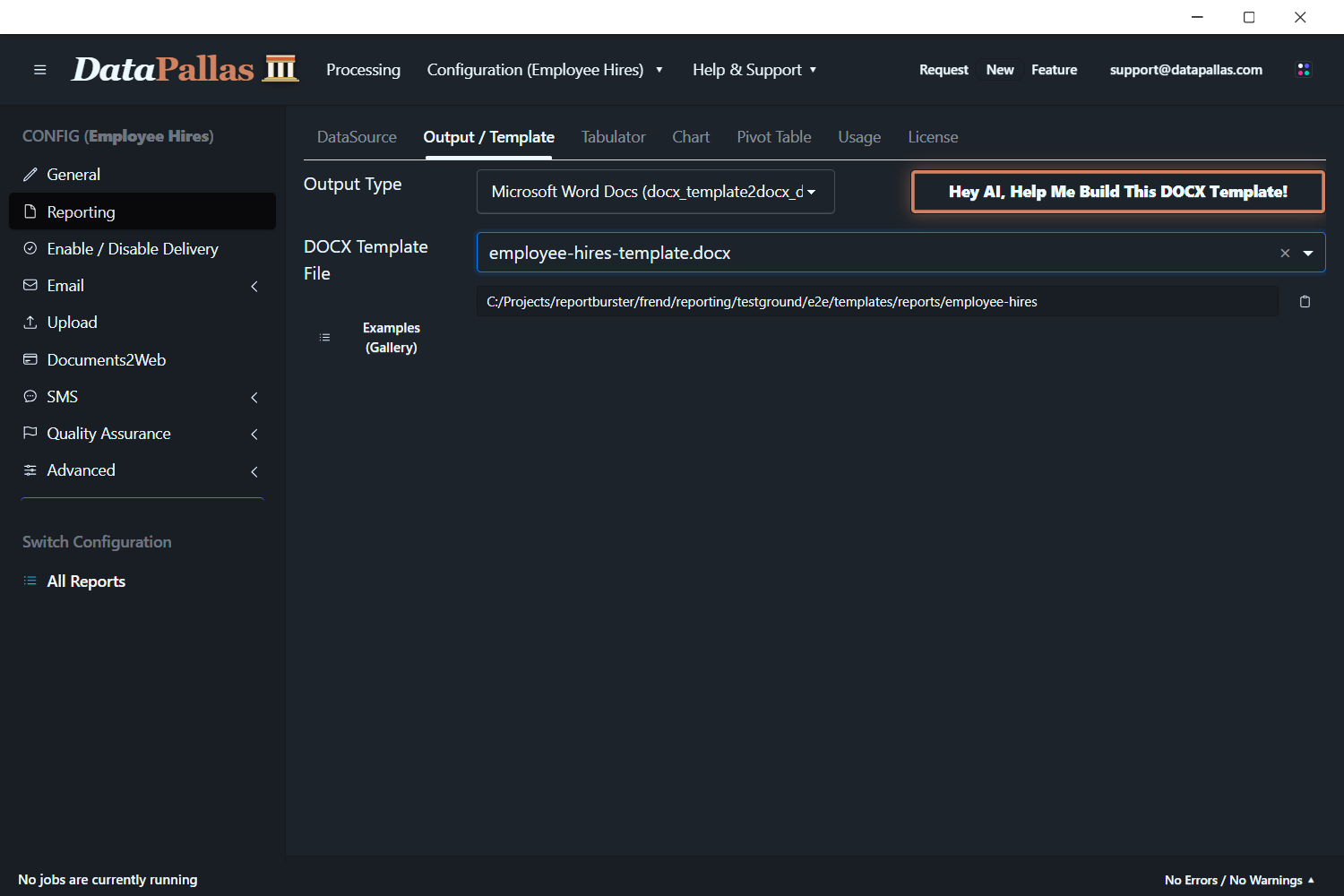Click the support@datapallas.com email link

(1186, 70)
